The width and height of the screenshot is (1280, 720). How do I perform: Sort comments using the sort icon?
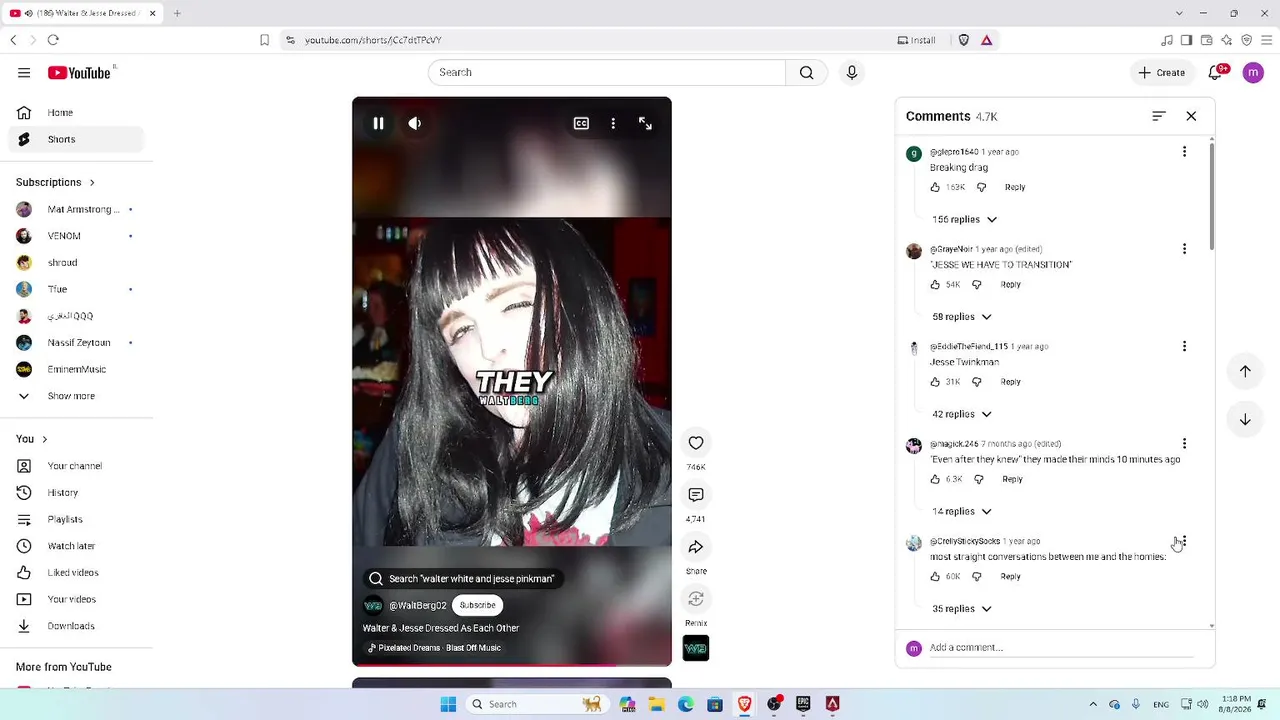pos(1159,116)
